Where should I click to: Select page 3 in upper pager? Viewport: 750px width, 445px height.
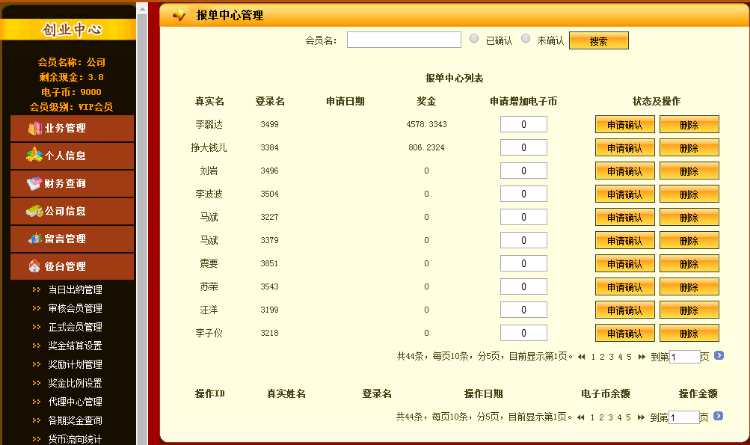pos(611,357)
